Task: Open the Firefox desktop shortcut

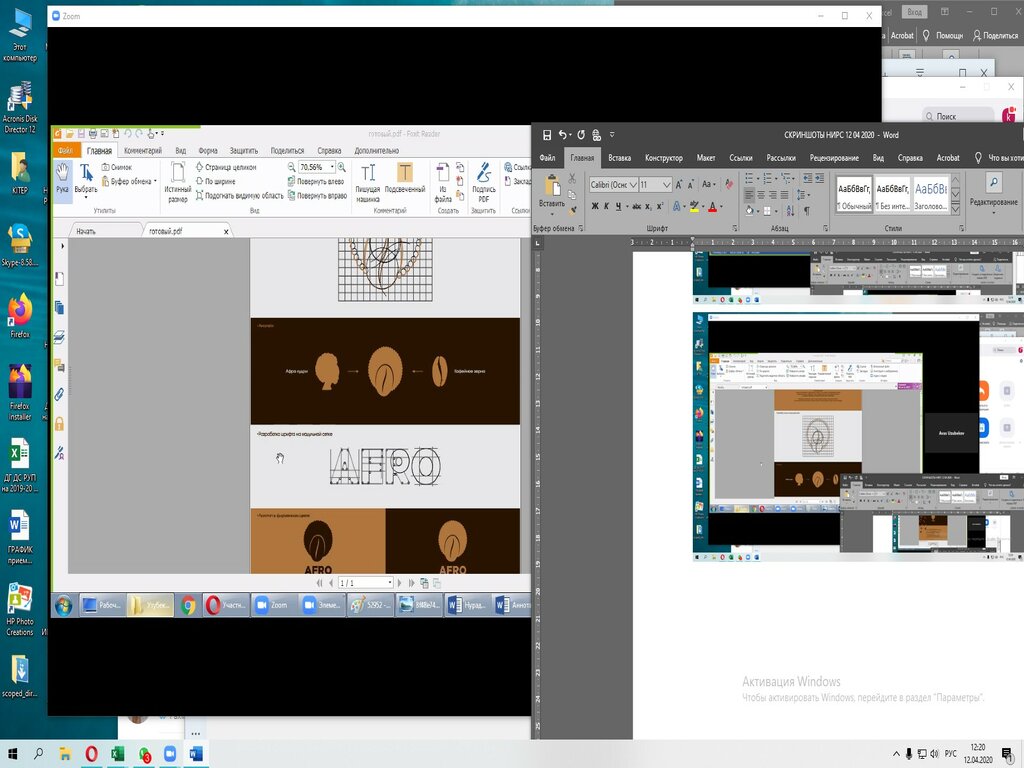Action: point(20,316)
